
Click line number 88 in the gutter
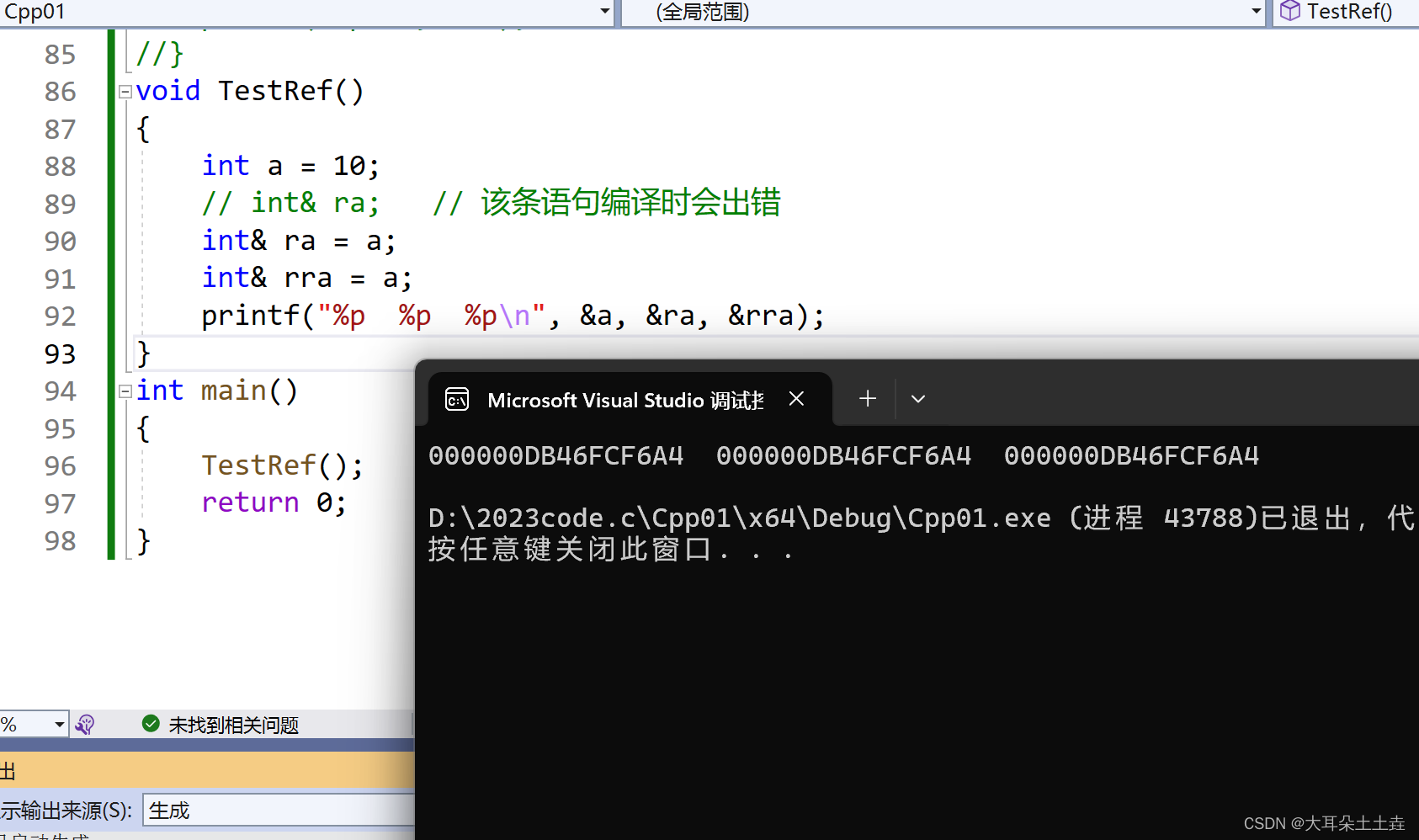[60, 167]
